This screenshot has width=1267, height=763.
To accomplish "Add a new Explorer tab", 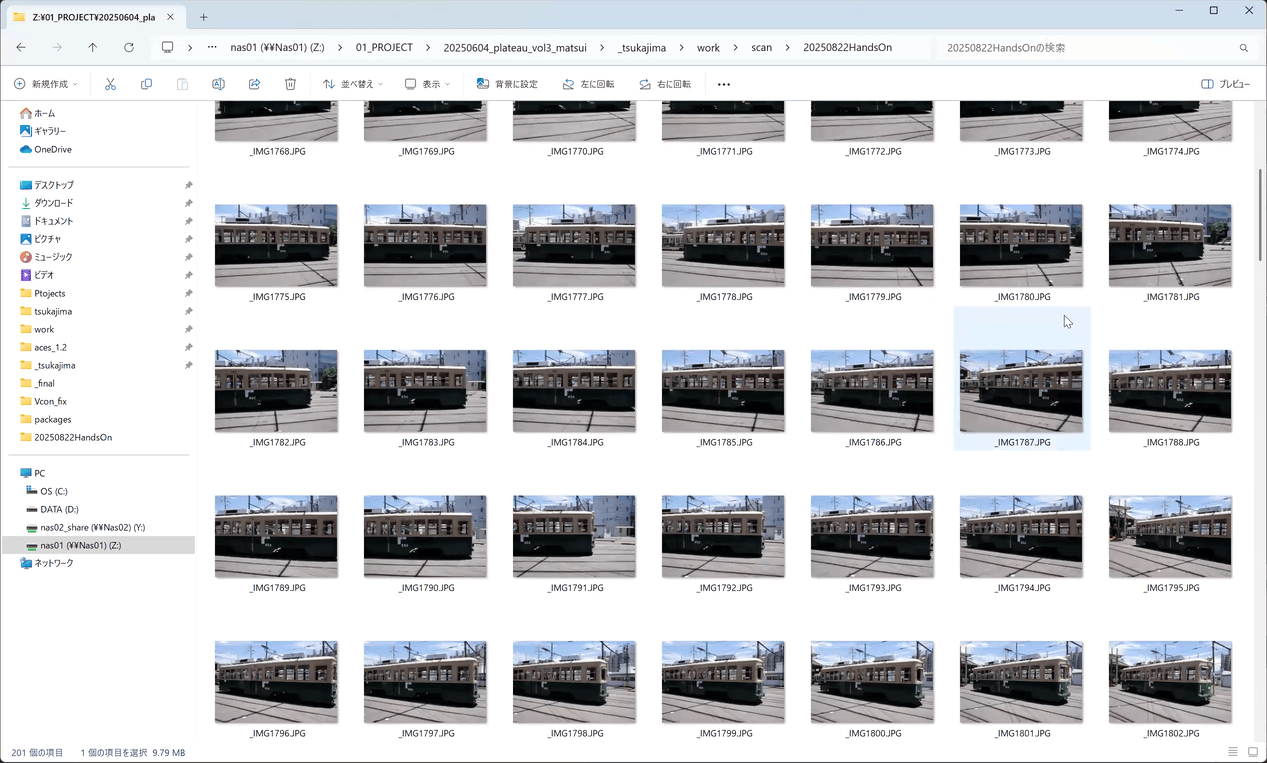I will (x=204, y=17).
